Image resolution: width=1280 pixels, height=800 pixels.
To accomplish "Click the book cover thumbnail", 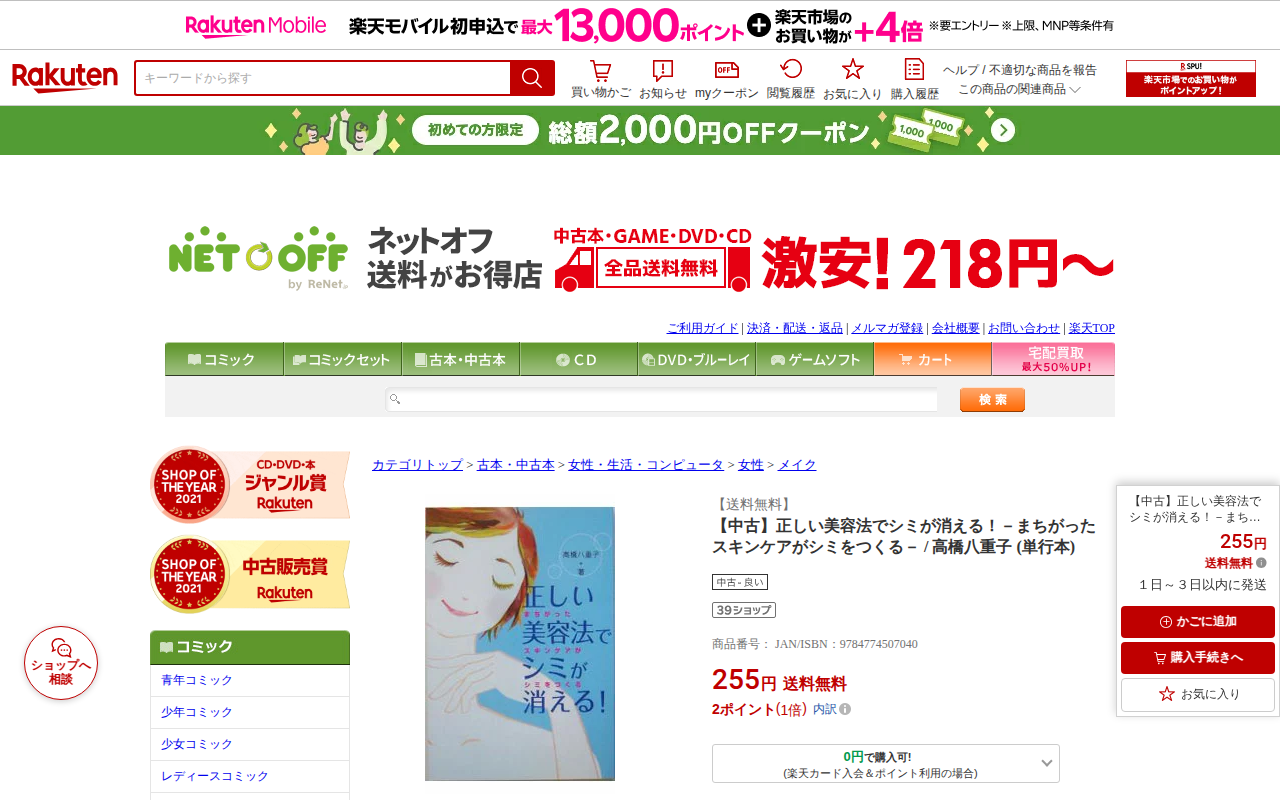I will click(x=520, y=644).
